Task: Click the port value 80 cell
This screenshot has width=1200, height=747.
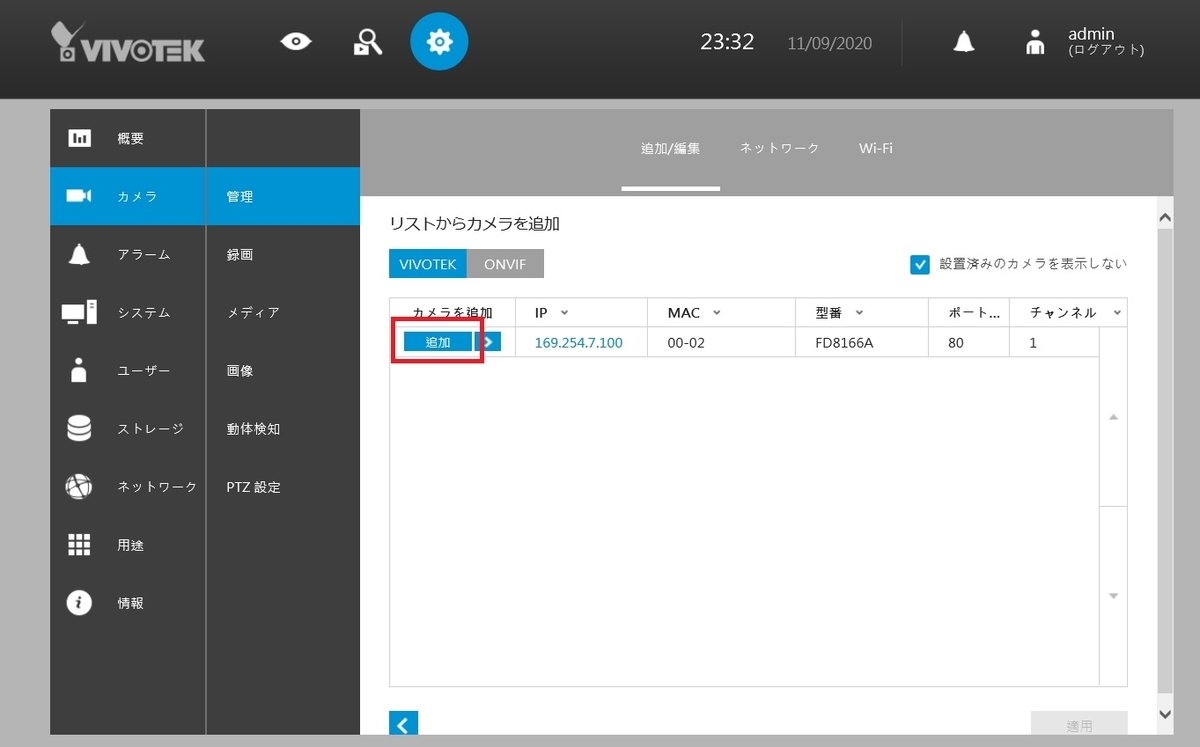Action: [x=969, y=342]
